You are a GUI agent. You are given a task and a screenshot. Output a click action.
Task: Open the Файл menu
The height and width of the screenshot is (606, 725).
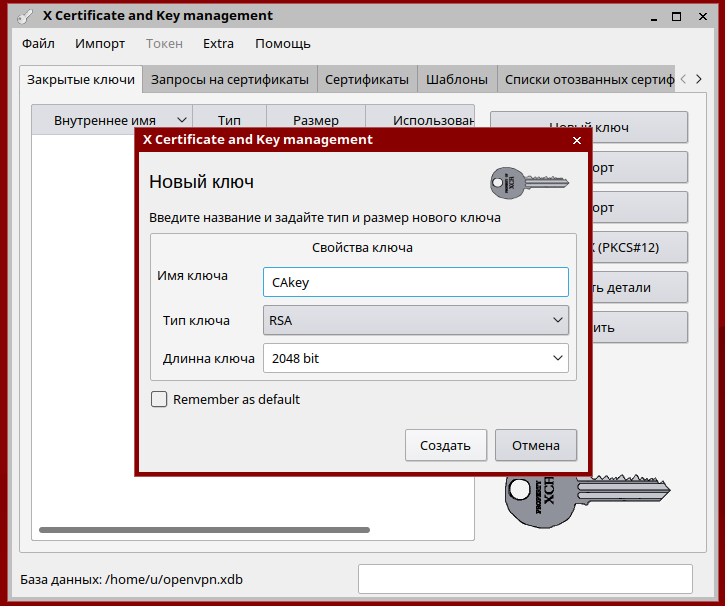coord(38,44)
